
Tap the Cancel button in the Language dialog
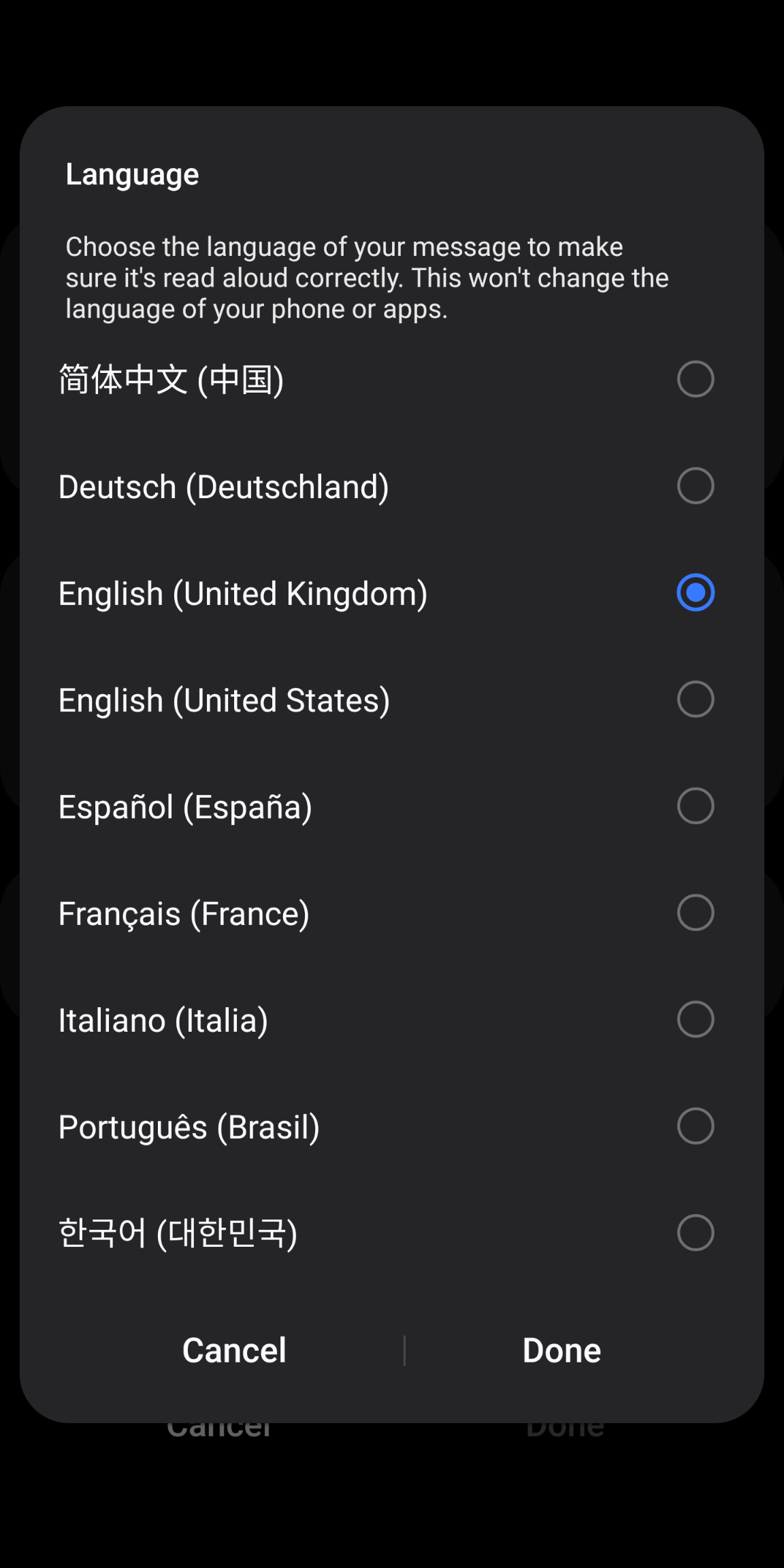[x=234, y=1351]
